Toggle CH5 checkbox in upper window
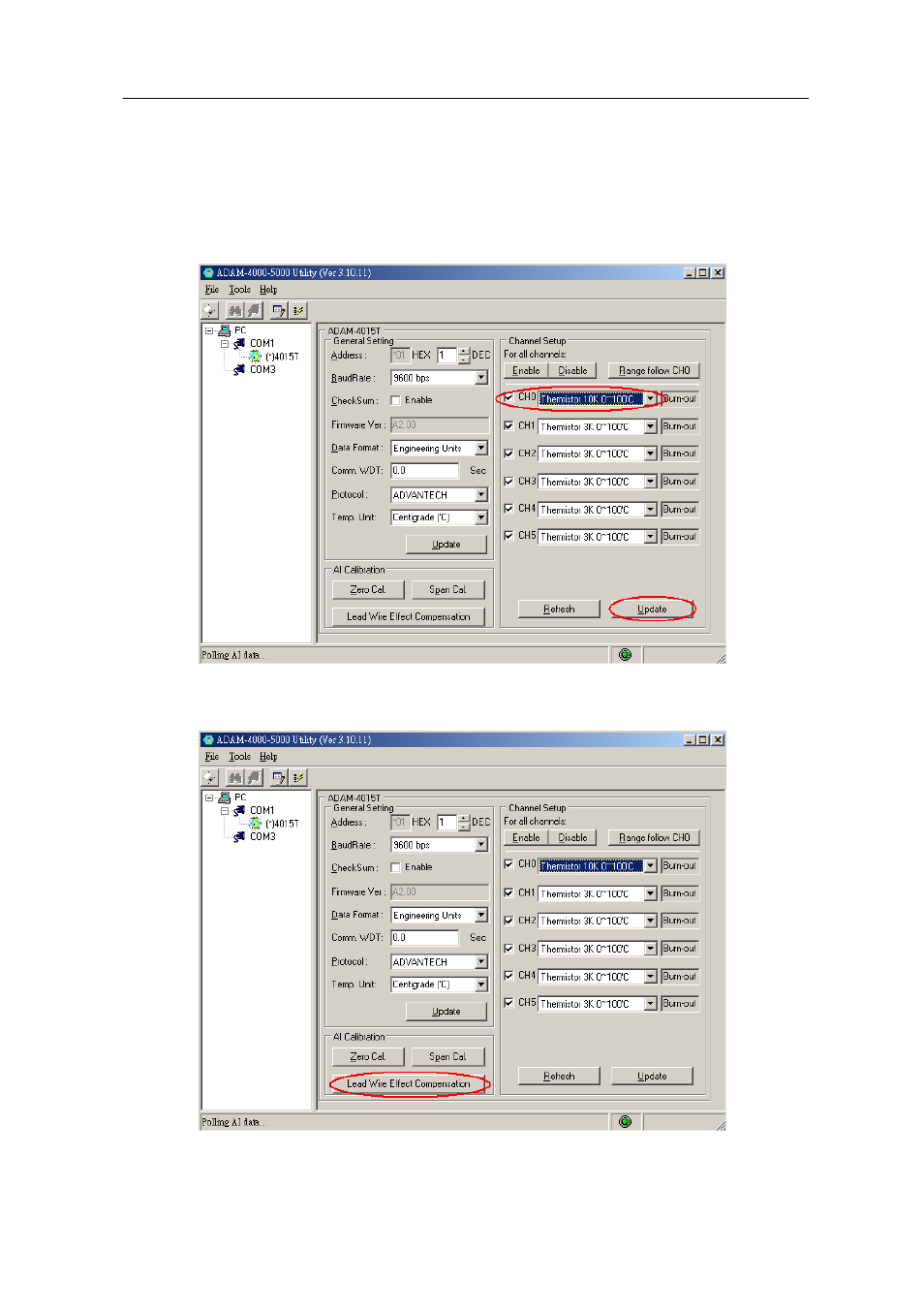 508,535
